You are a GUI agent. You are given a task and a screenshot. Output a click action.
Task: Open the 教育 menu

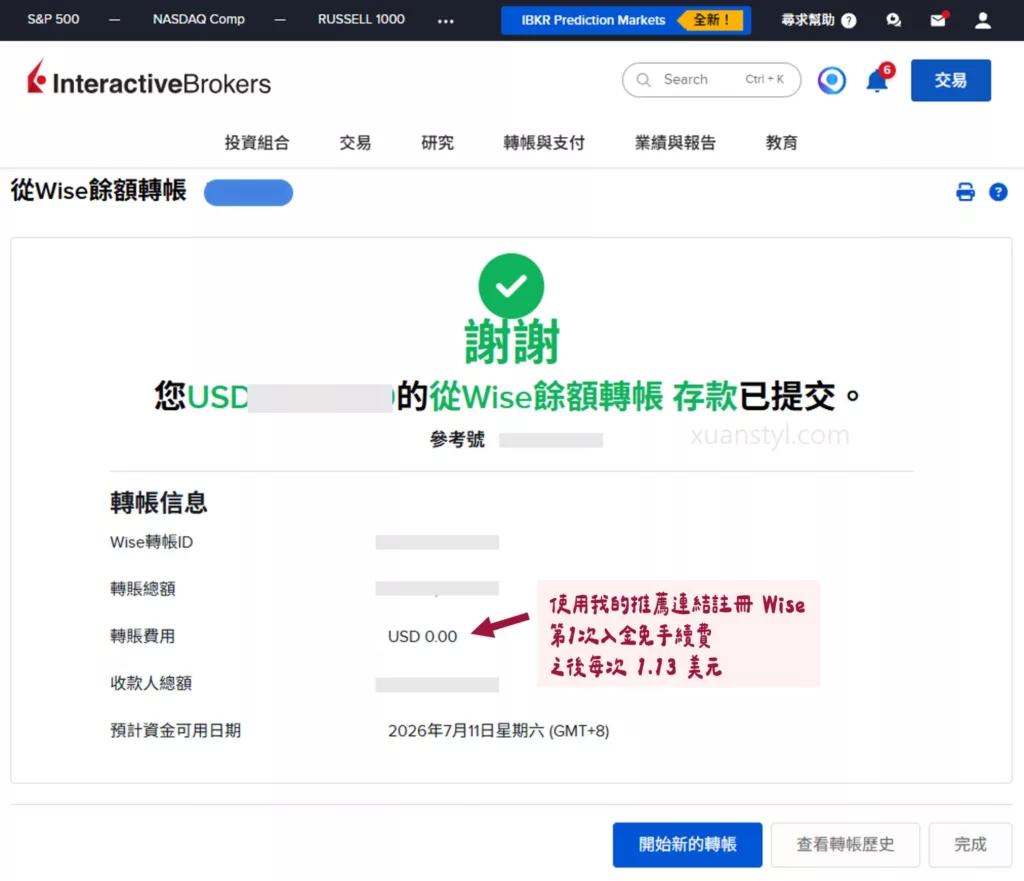(782, 142)
